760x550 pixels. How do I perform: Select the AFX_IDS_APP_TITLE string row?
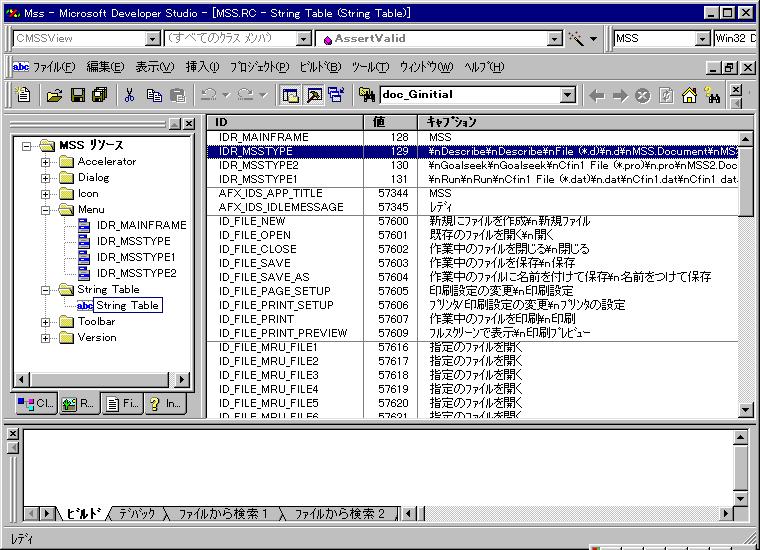tap(473, 193)
